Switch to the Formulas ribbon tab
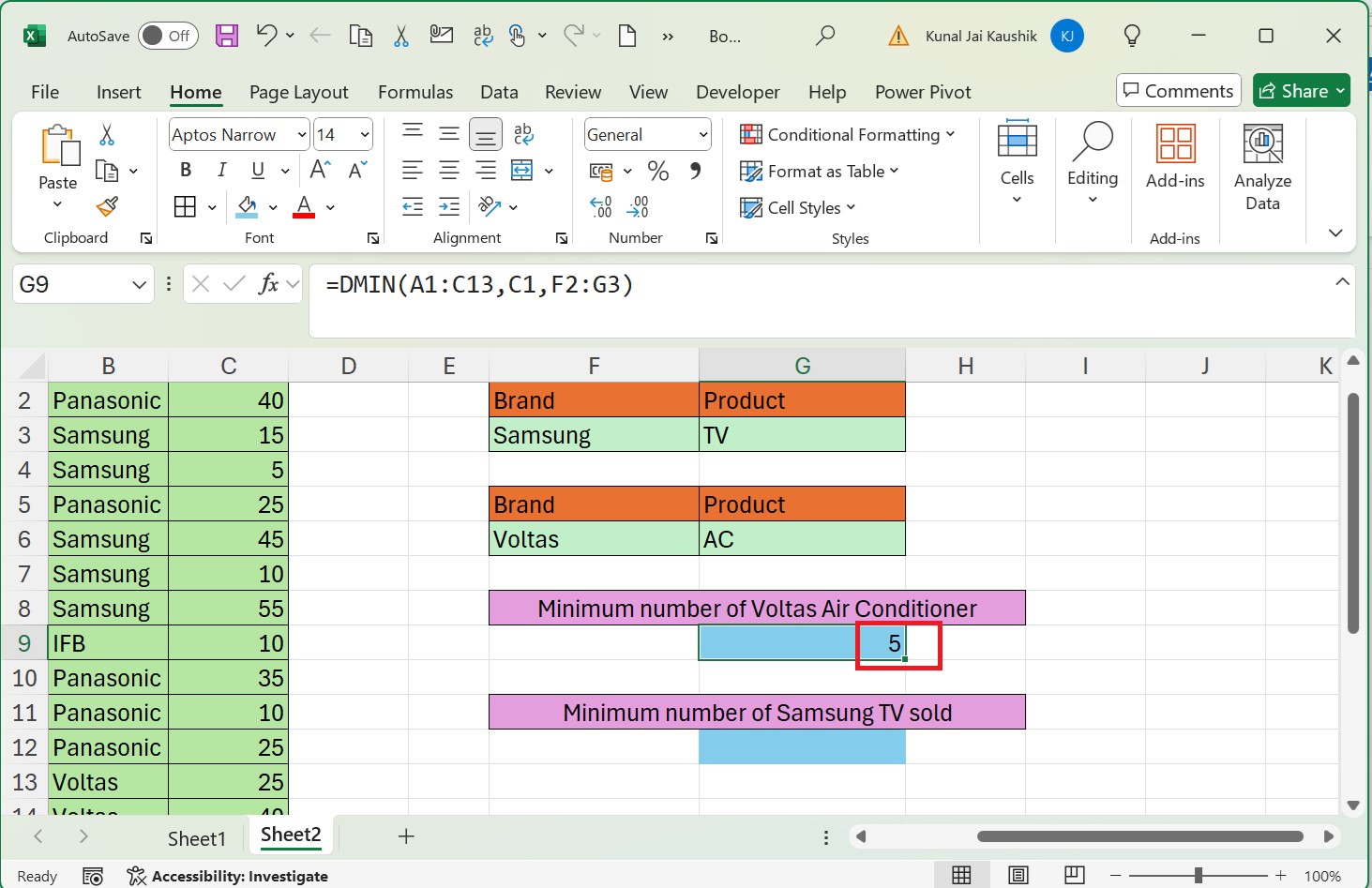The height and width of the screenshot is (888, 1372). 415,92
